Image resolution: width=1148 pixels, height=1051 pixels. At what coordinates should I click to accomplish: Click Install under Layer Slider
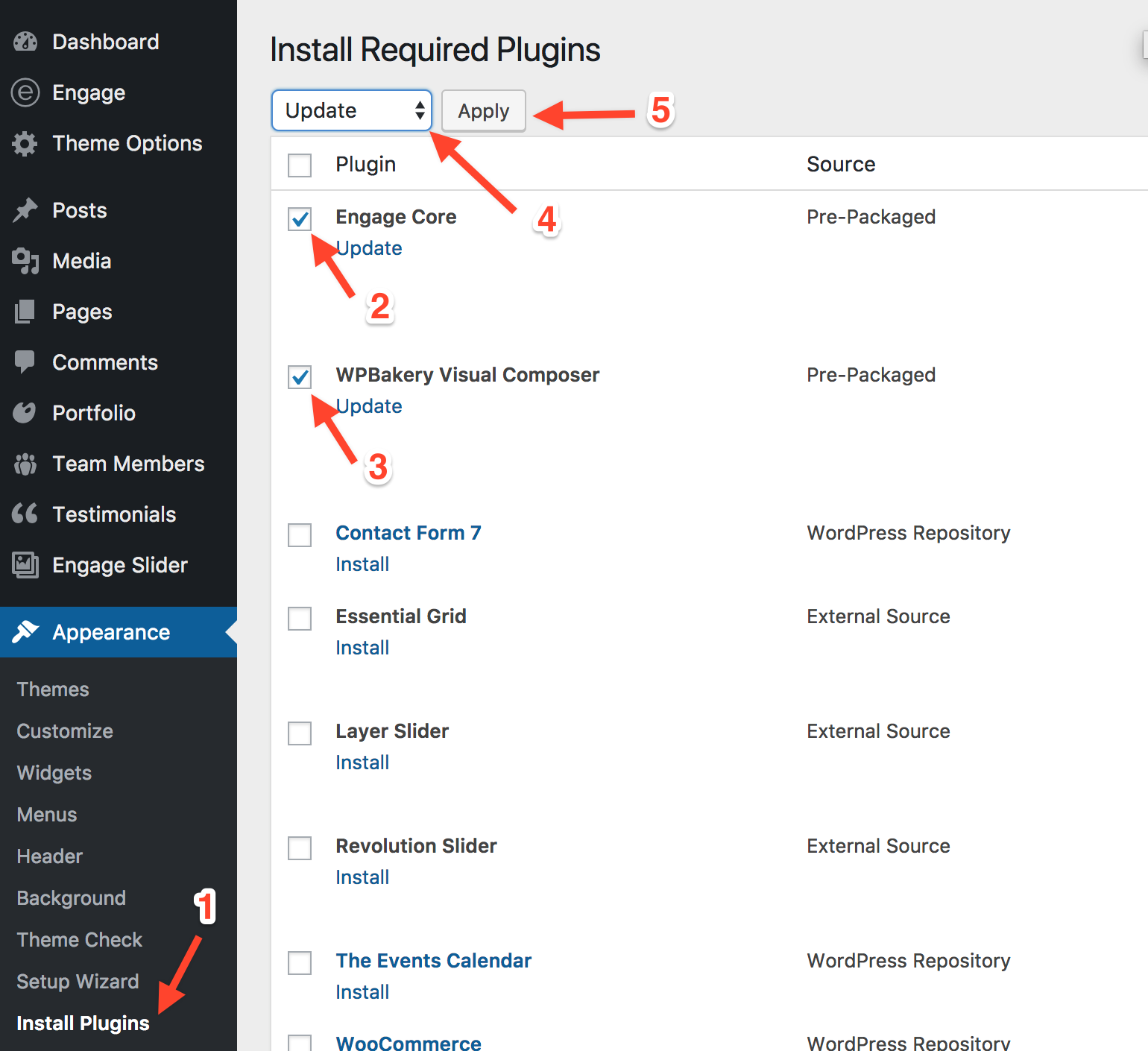tap(362, 763)
